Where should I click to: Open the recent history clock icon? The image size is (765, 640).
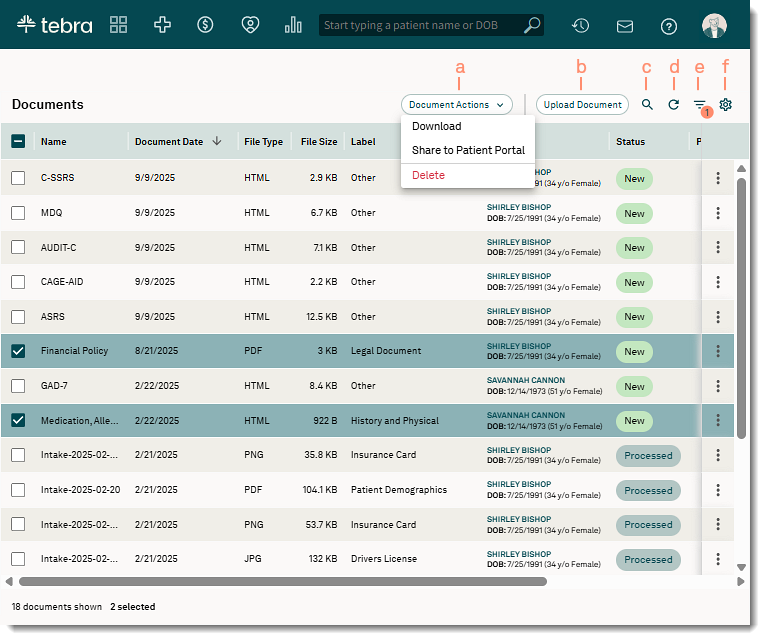[580, 26]
